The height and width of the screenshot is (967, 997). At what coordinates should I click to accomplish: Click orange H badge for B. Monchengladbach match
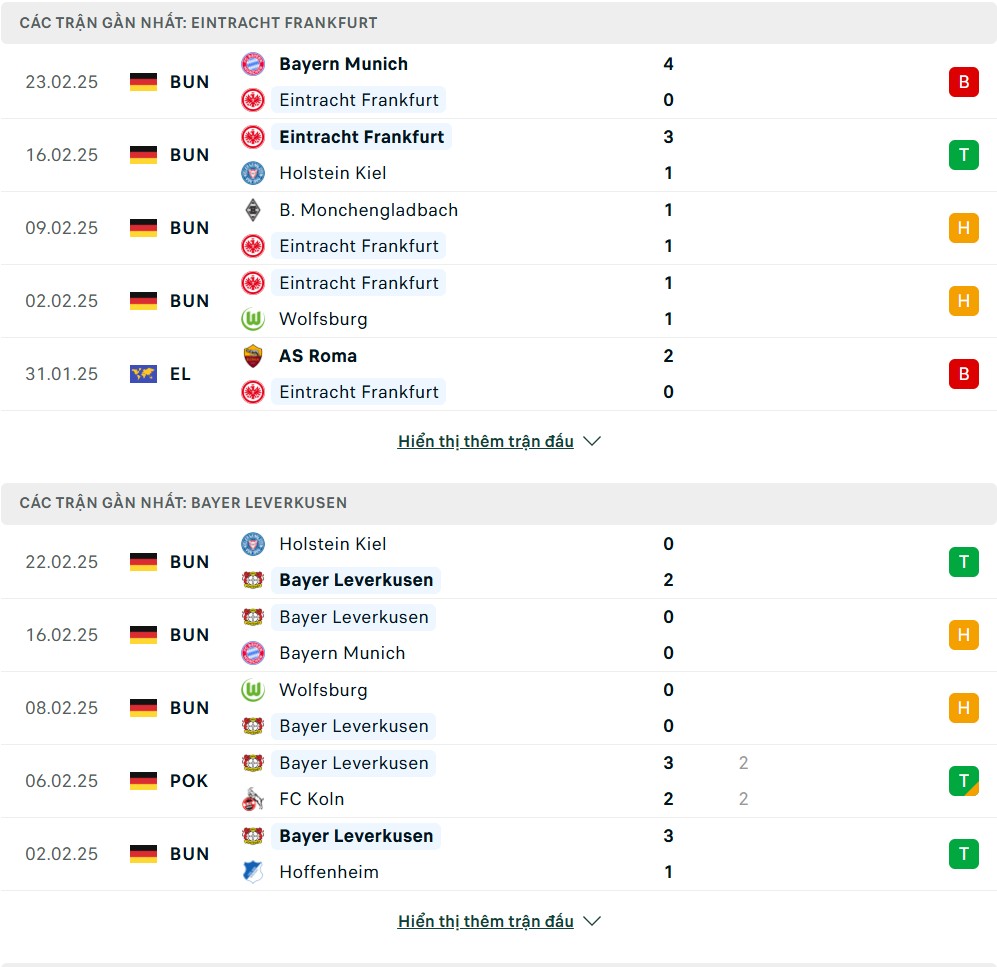click(x=963, y=228)
